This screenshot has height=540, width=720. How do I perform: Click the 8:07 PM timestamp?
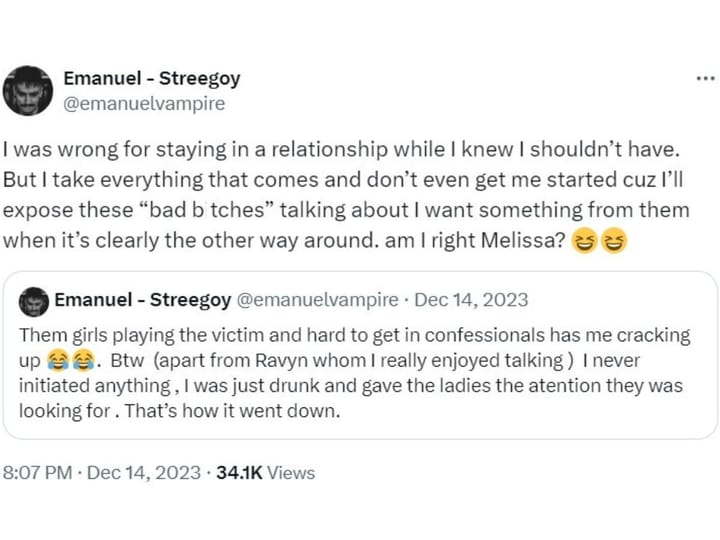[36, 473]
